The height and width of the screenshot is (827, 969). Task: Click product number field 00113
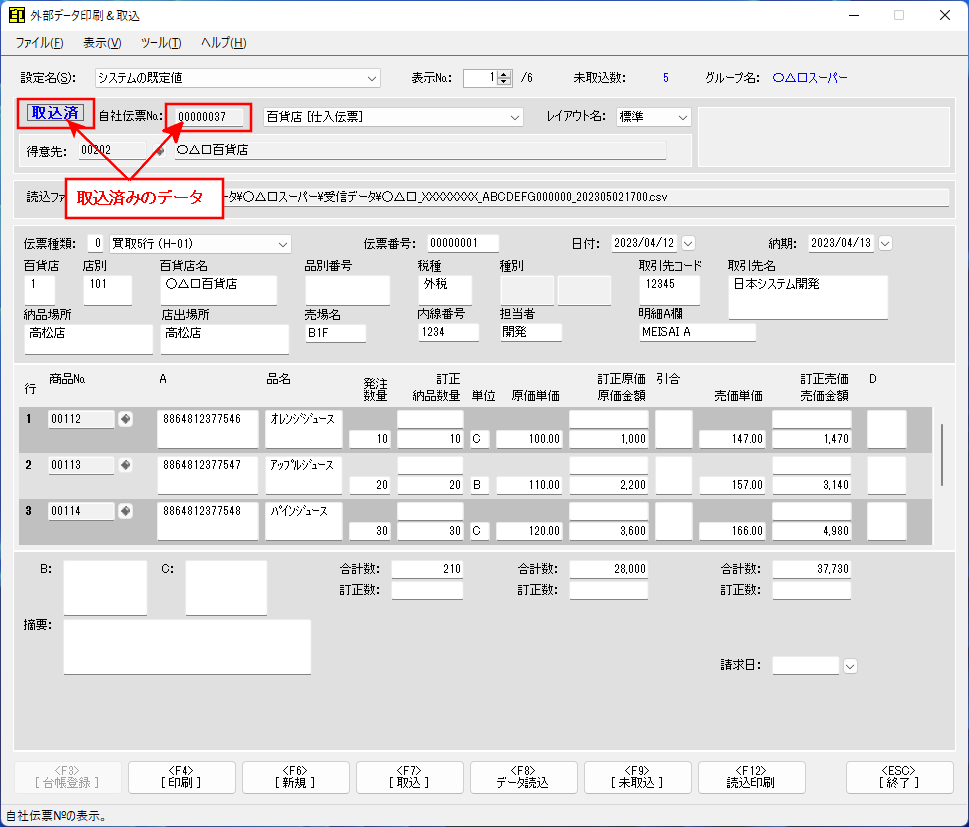[x=81, y=465]
